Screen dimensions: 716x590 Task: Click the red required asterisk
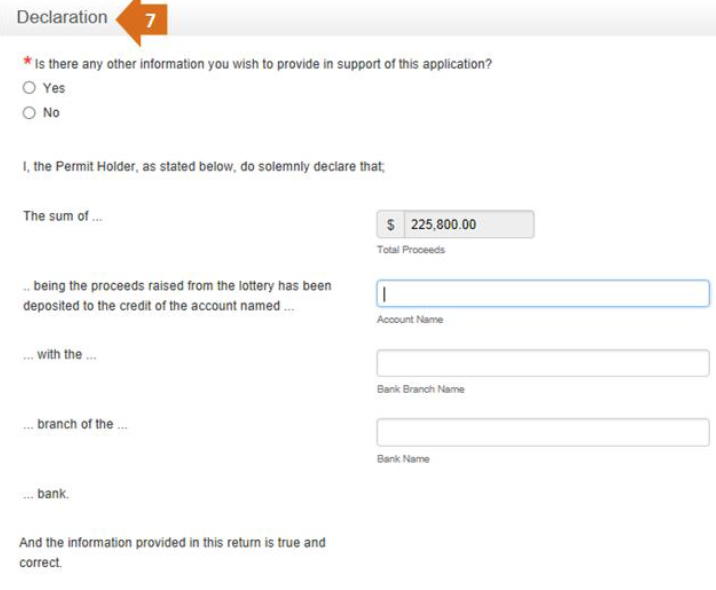tap(27, 61)
